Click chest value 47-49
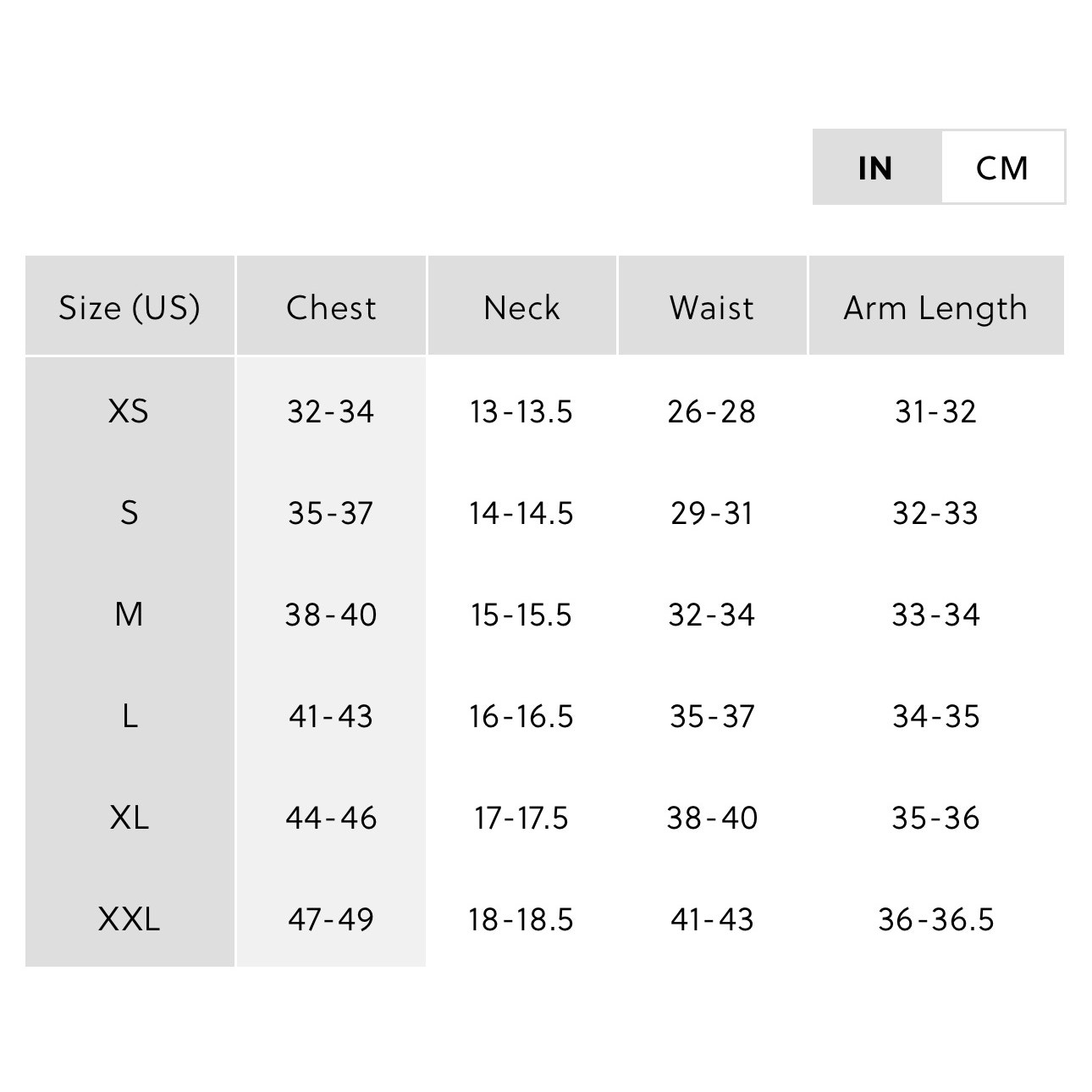The height and width of the screenshot is (1092, 1092). tap(331, 919)
